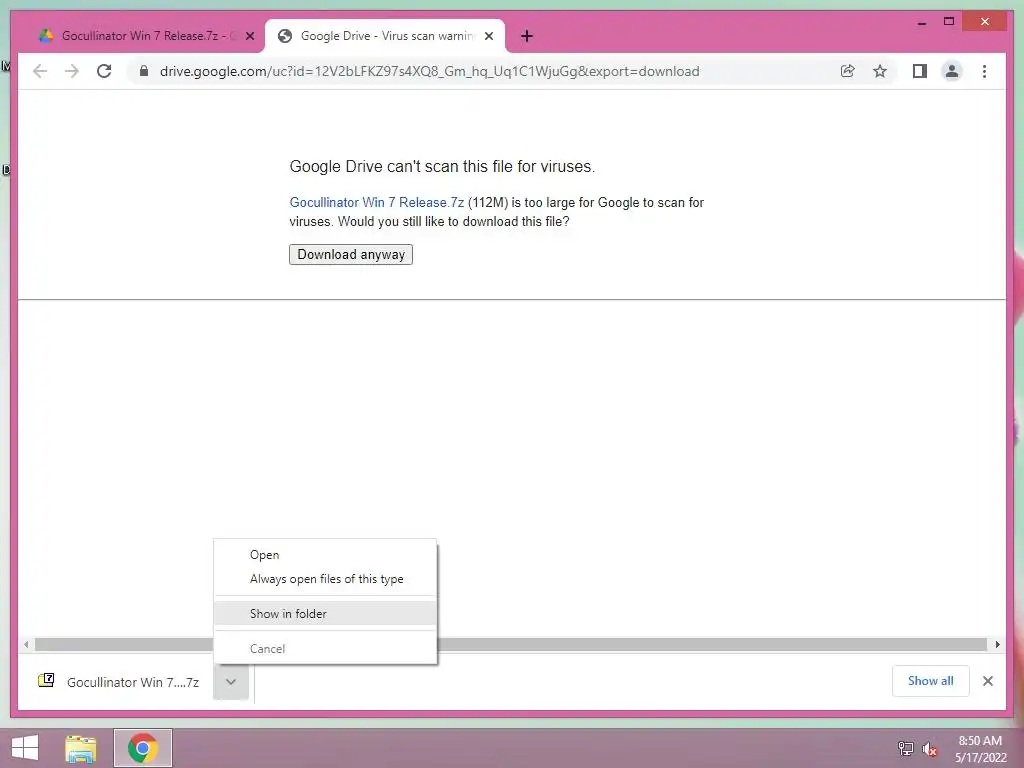Open a new browser tab

pos(527,36)
